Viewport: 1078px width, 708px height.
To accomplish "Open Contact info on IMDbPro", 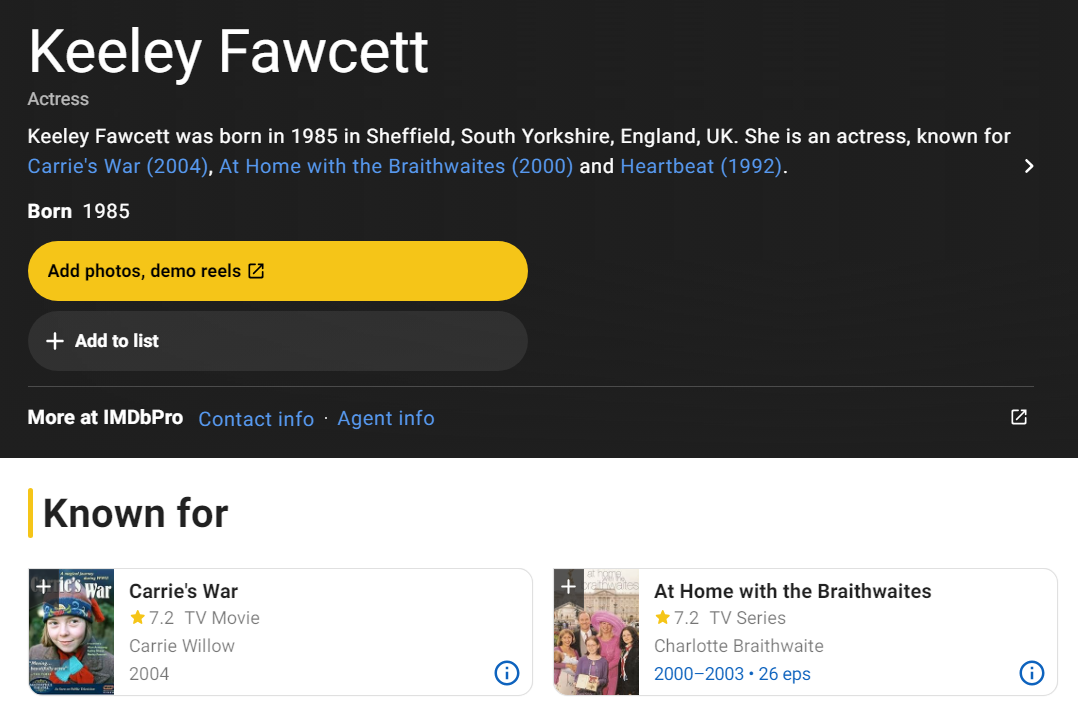I will click(x=256, y=419).
